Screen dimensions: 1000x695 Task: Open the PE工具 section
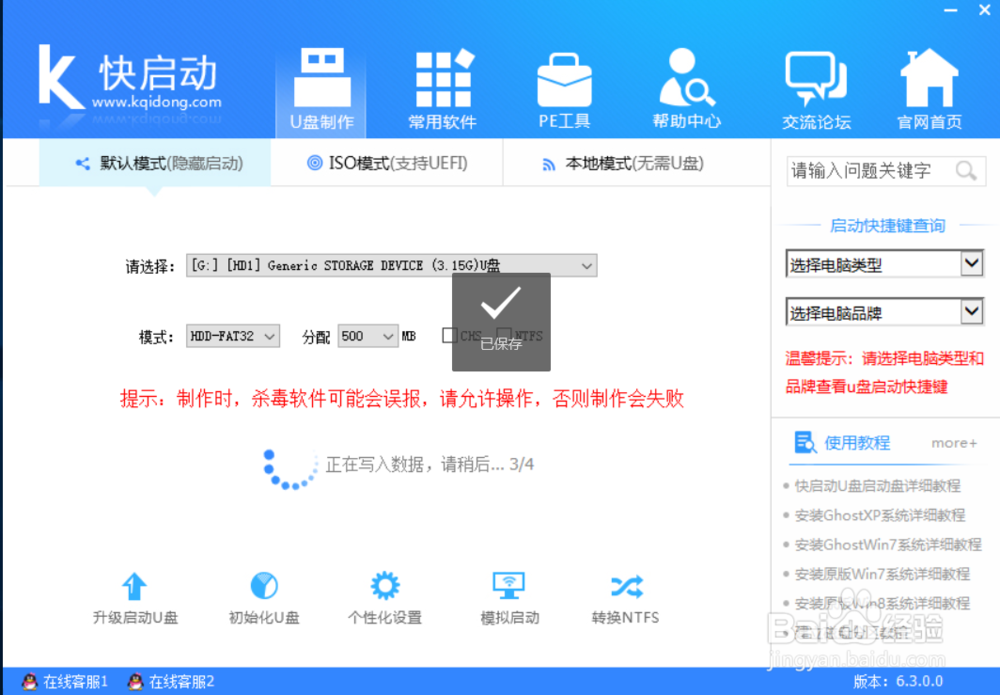(x=564, y=88)
